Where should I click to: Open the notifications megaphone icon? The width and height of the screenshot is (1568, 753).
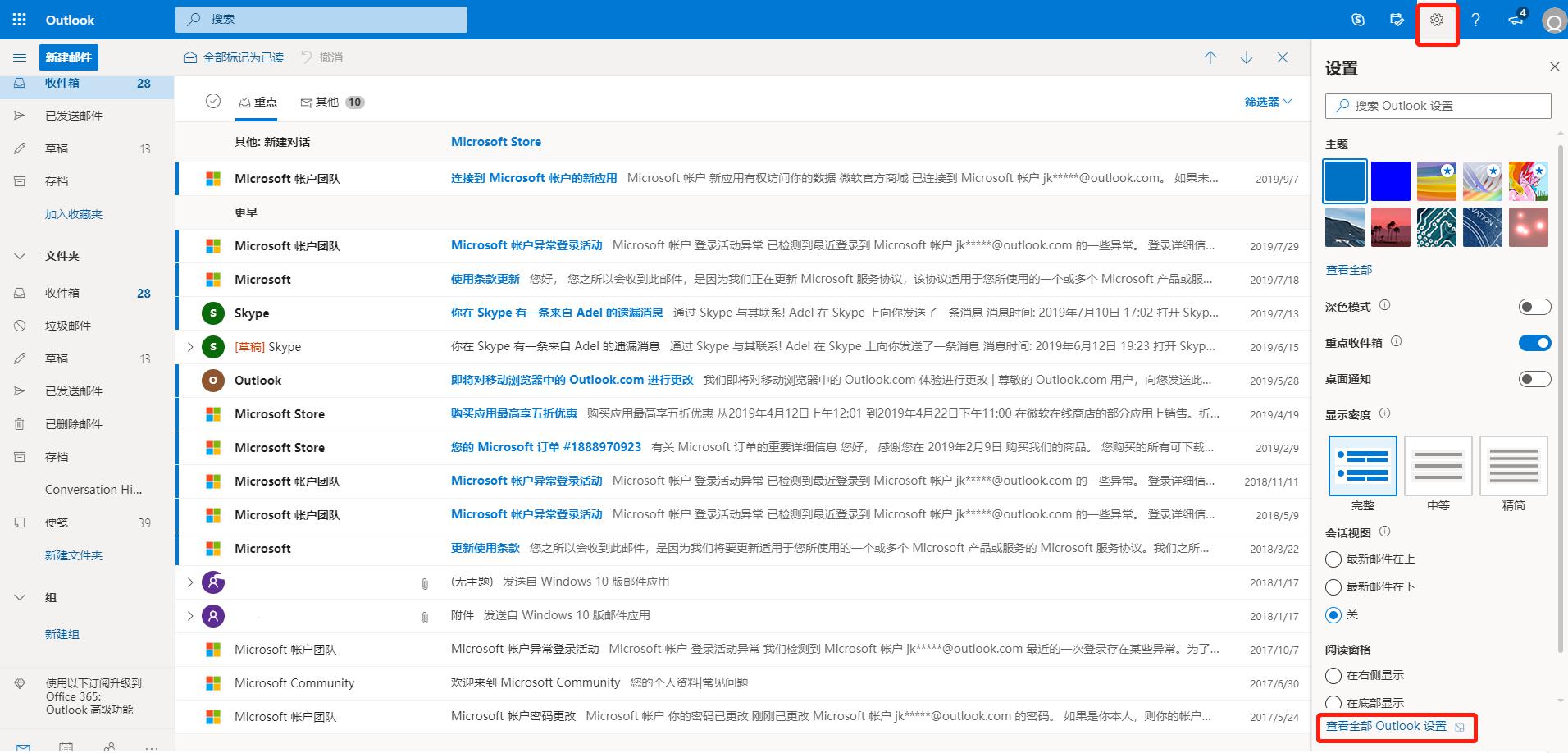[x=1516, y=20]
